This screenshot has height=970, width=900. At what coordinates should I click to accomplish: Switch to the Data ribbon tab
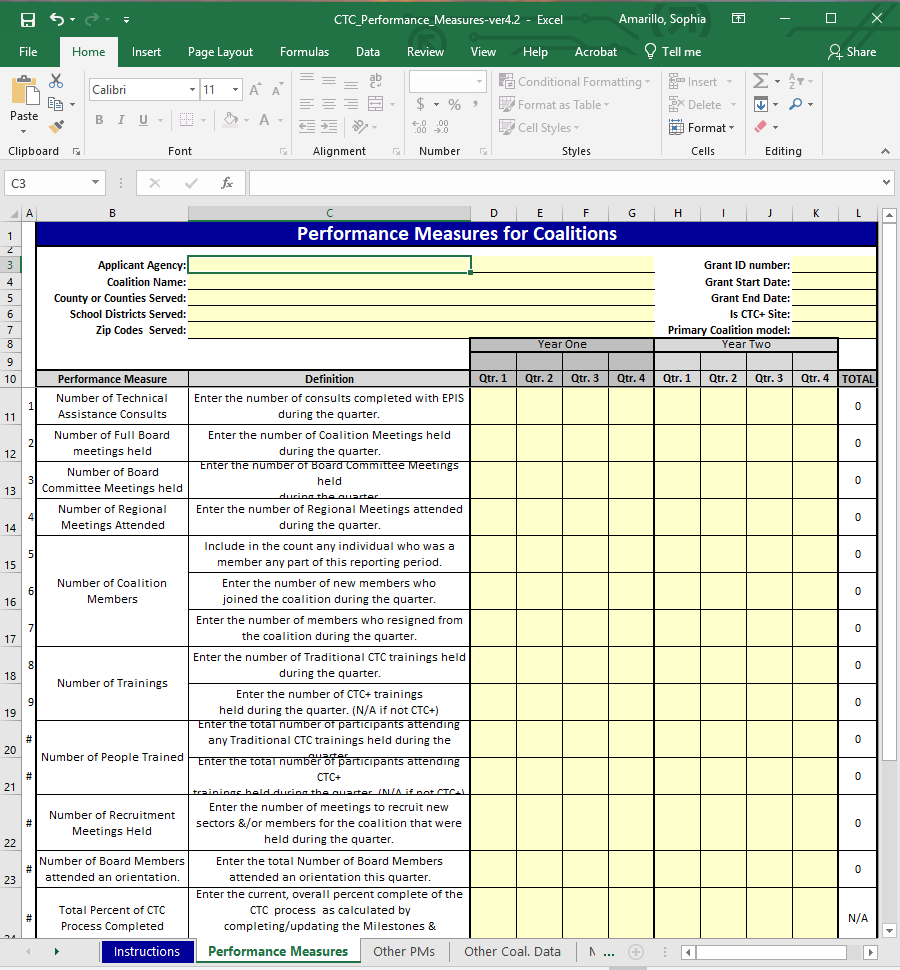coord(367,52)
